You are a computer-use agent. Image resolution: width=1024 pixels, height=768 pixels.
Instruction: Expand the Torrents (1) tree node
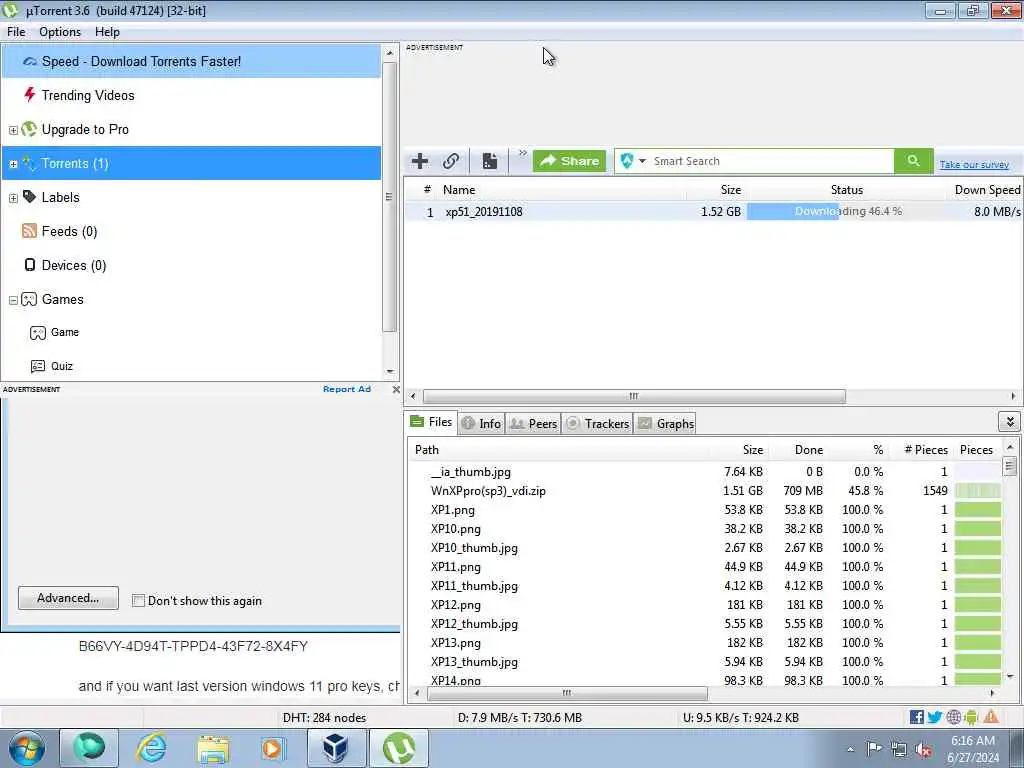point(13,164)
